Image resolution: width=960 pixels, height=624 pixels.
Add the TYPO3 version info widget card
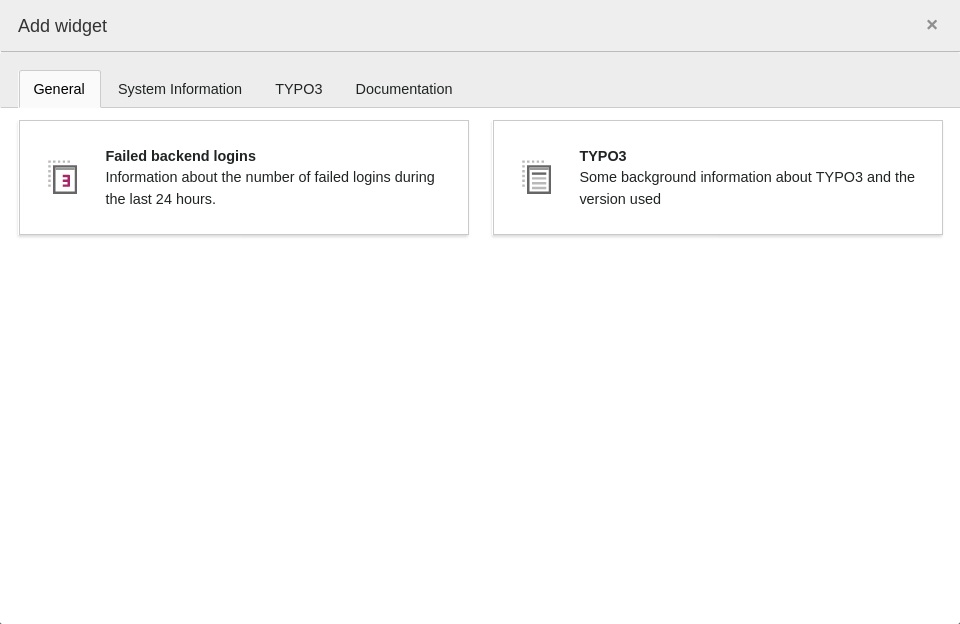click(717, 220)
